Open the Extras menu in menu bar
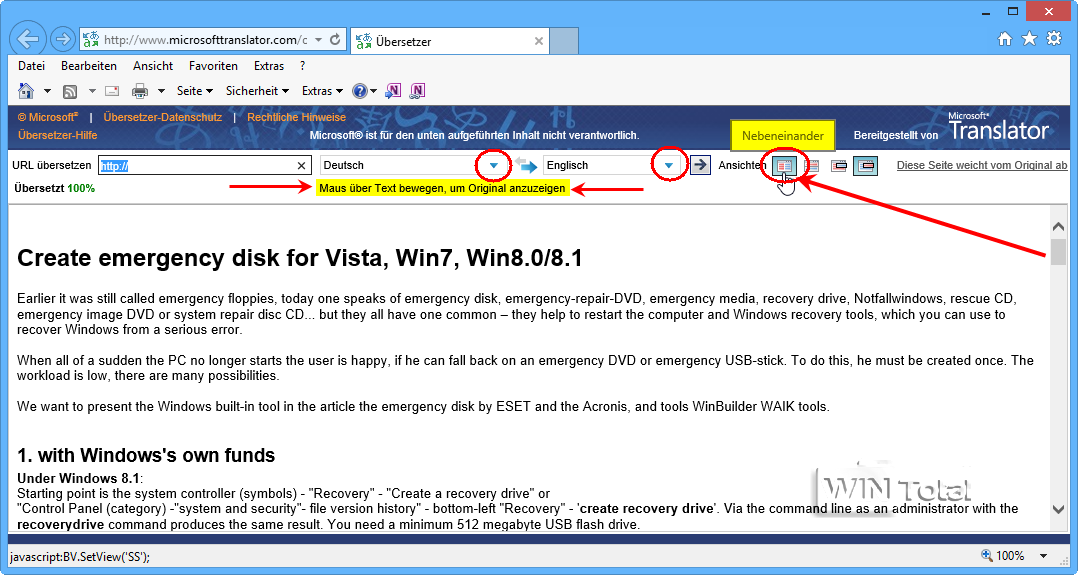The width and height of the screenshot is (1078, 575). pyautogui.click(x=269, y=66)
